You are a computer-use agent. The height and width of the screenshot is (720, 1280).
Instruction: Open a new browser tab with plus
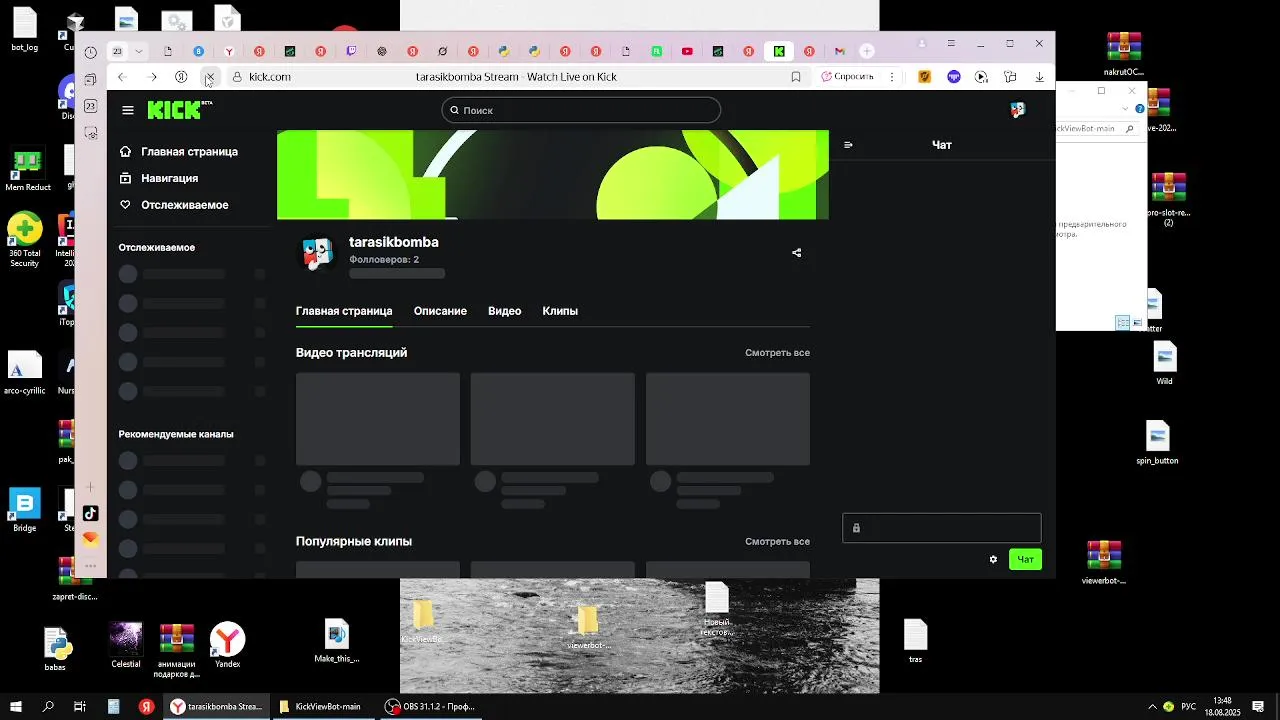point(867,51)
